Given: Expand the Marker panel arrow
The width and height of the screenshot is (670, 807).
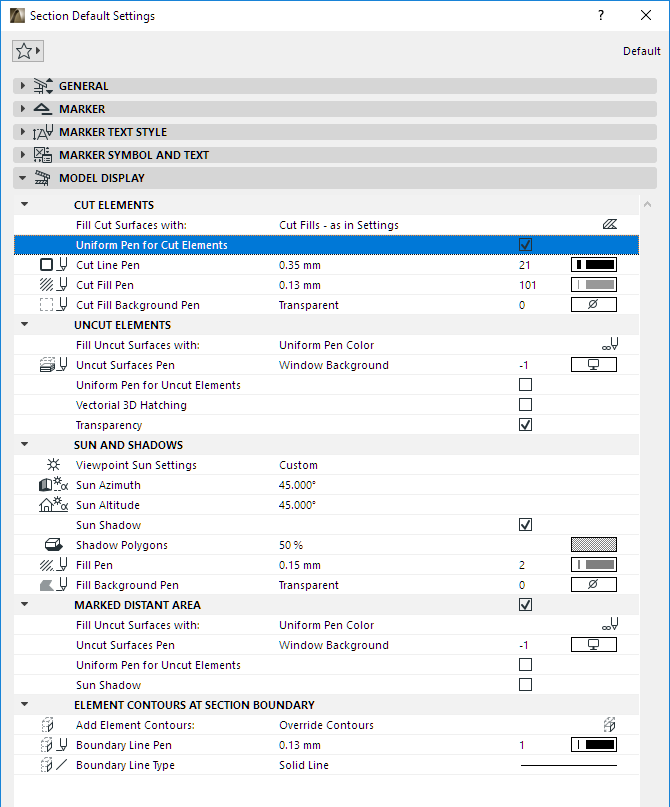Looking at the screenshot, I should pos(23,109).
